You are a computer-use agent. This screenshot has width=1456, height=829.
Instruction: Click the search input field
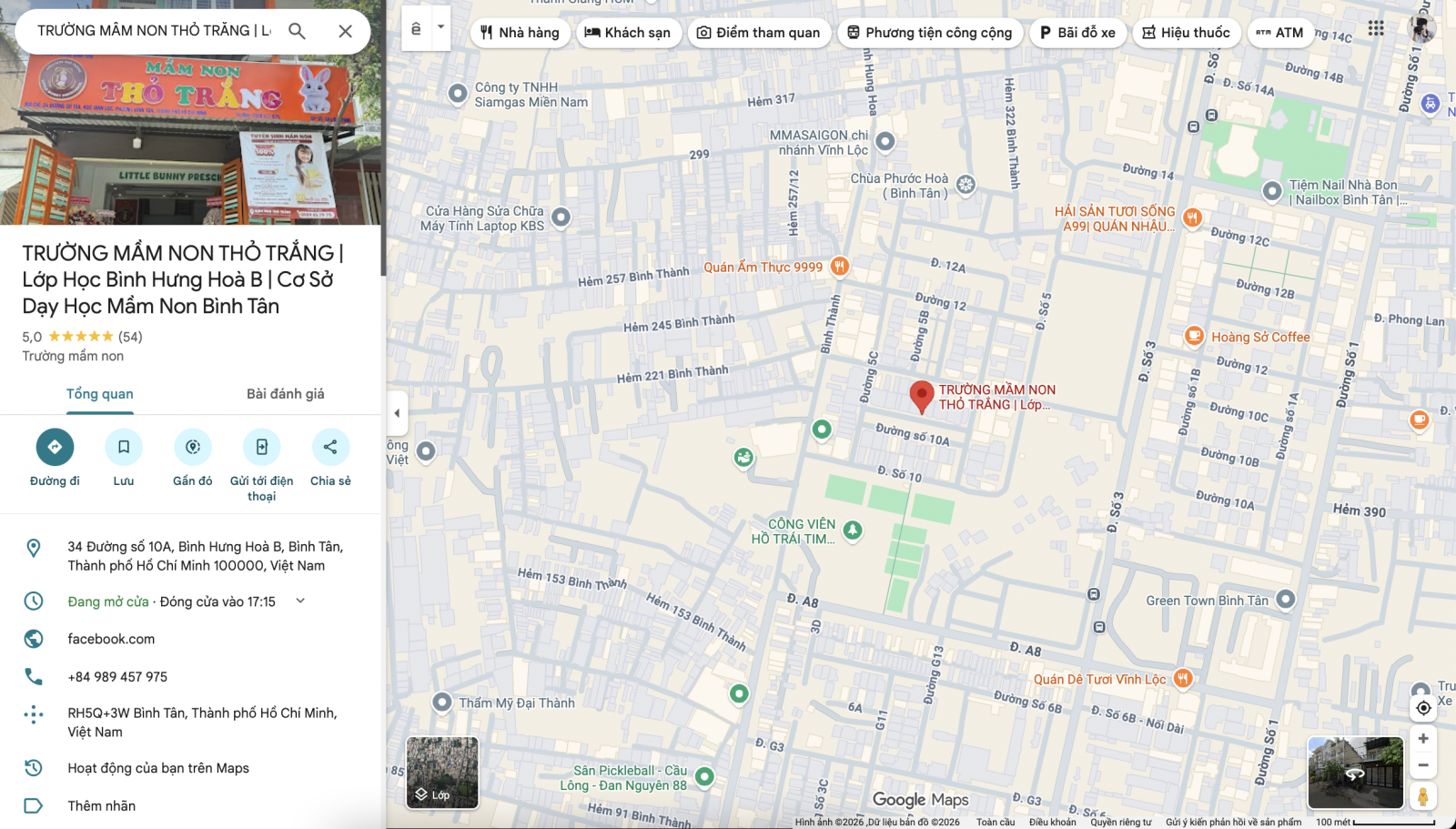click(x=155, y=31)
